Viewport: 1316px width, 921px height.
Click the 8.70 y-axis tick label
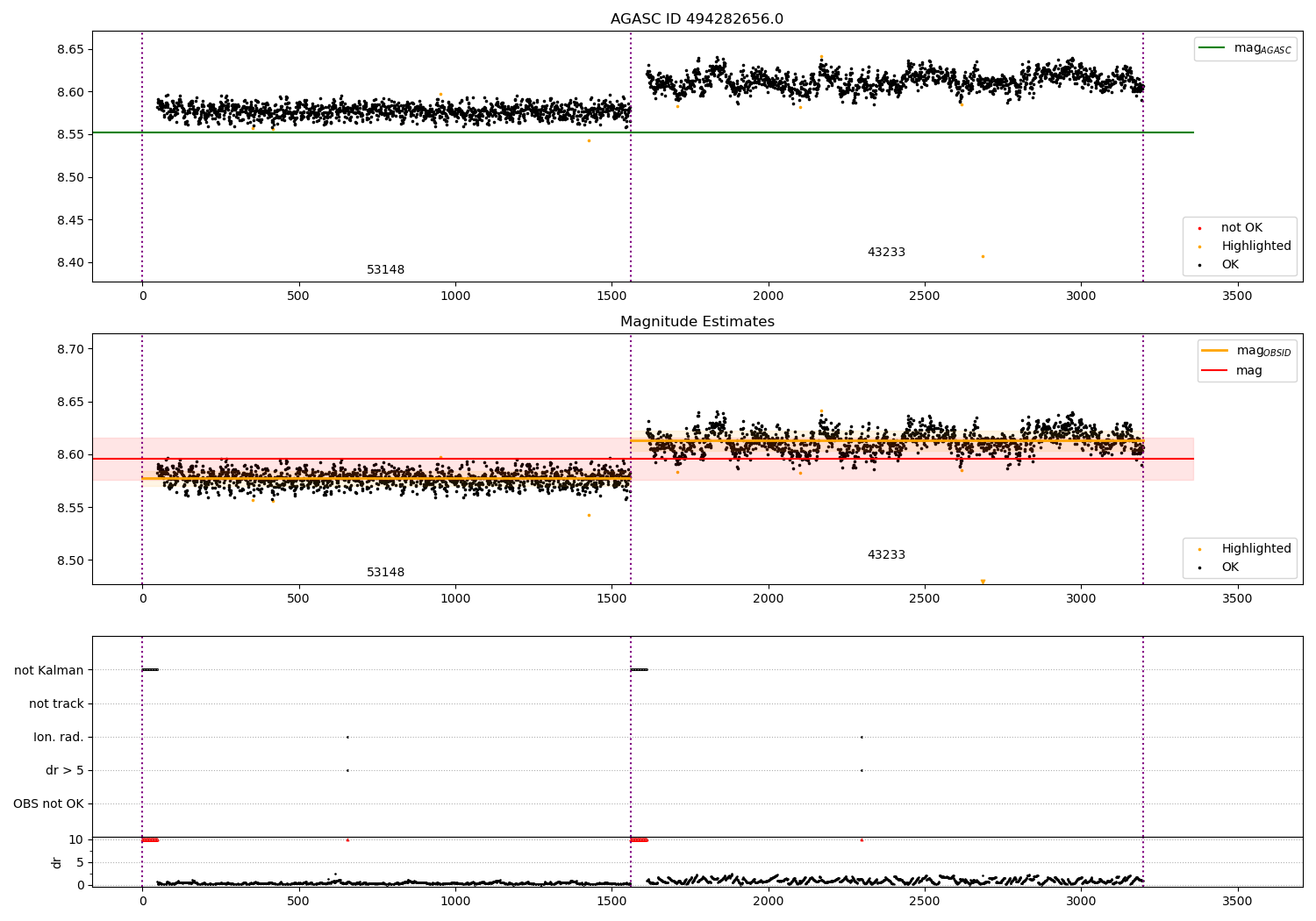tap(70, 349)
